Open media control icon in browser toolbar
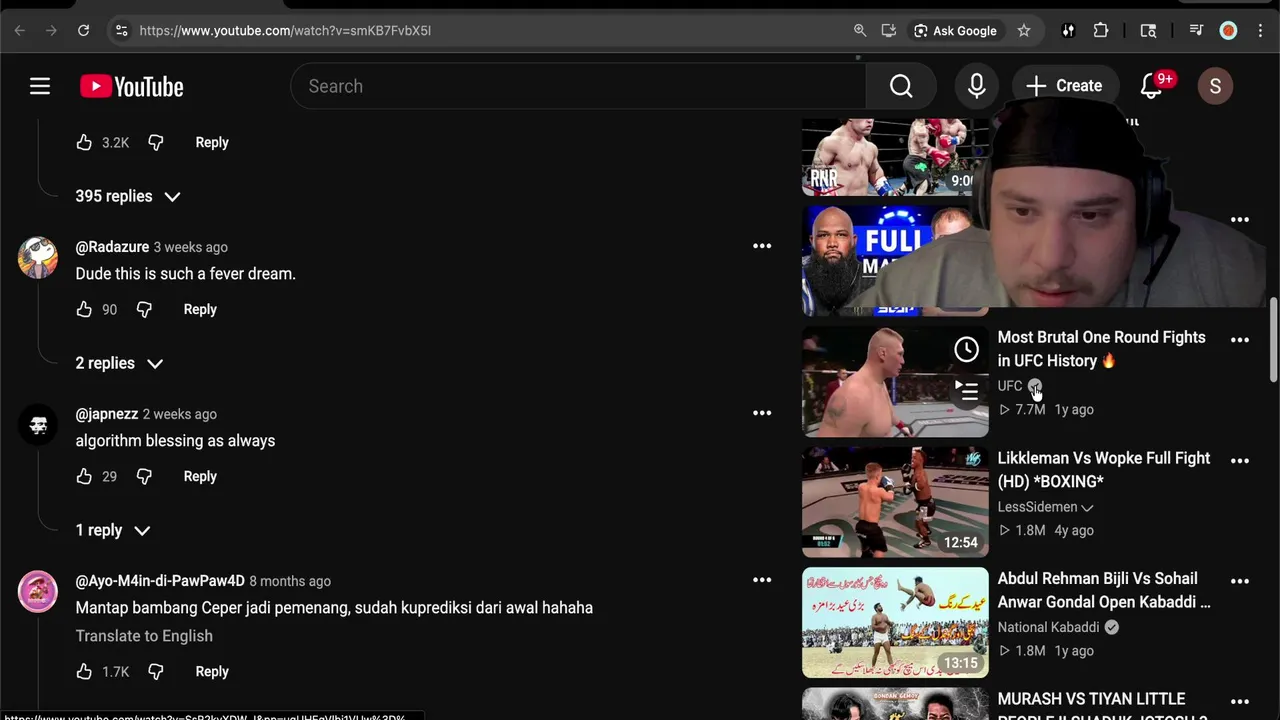The width and height of the screenshot is (1280, 720). pos(1196,31)
